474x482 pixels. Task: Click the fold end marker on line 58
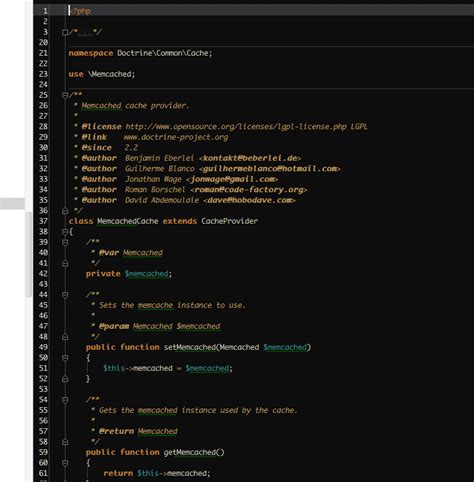click(65, 442)
